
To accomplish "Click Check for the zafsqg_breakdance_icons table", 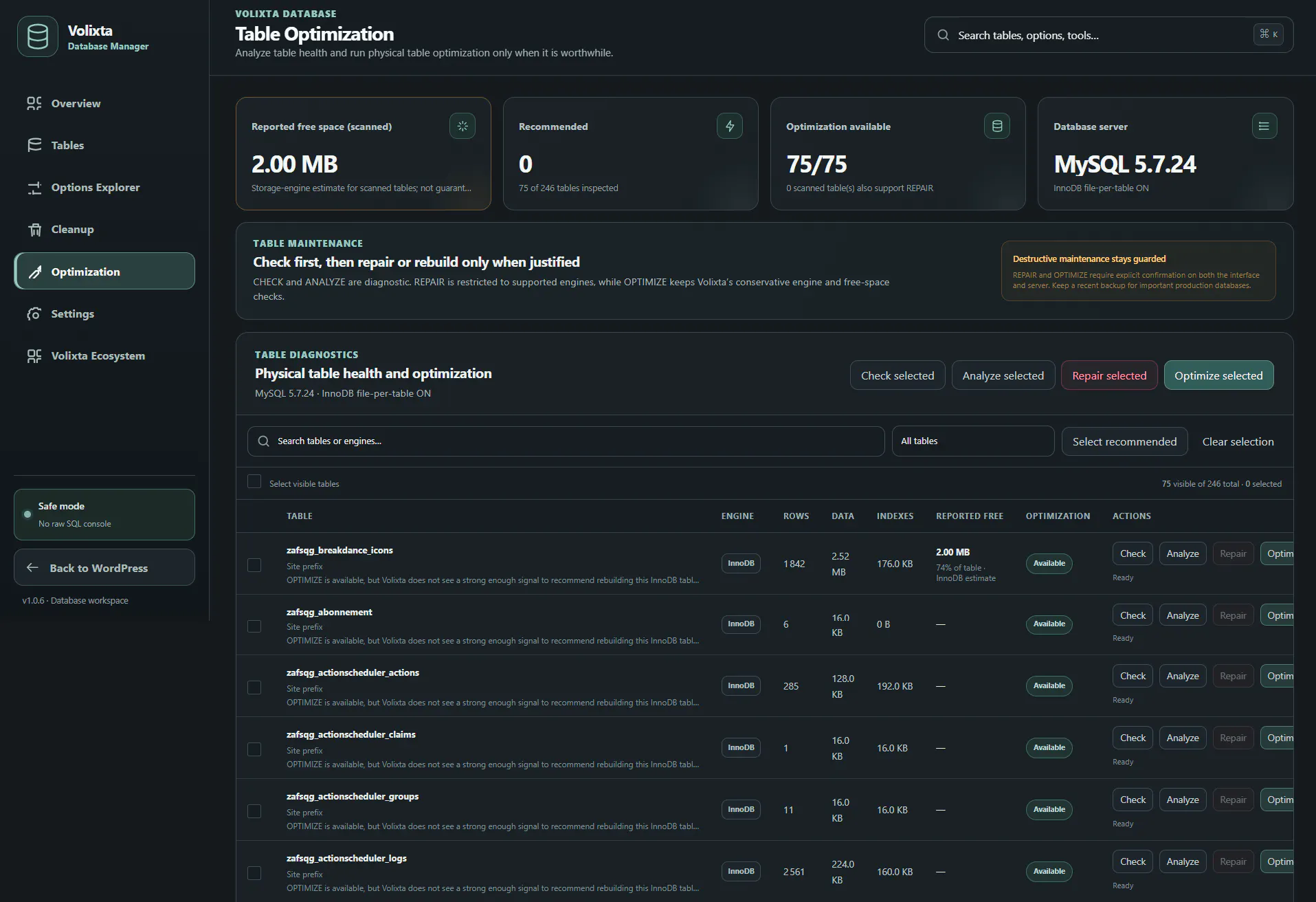I will coord(1133,553).
